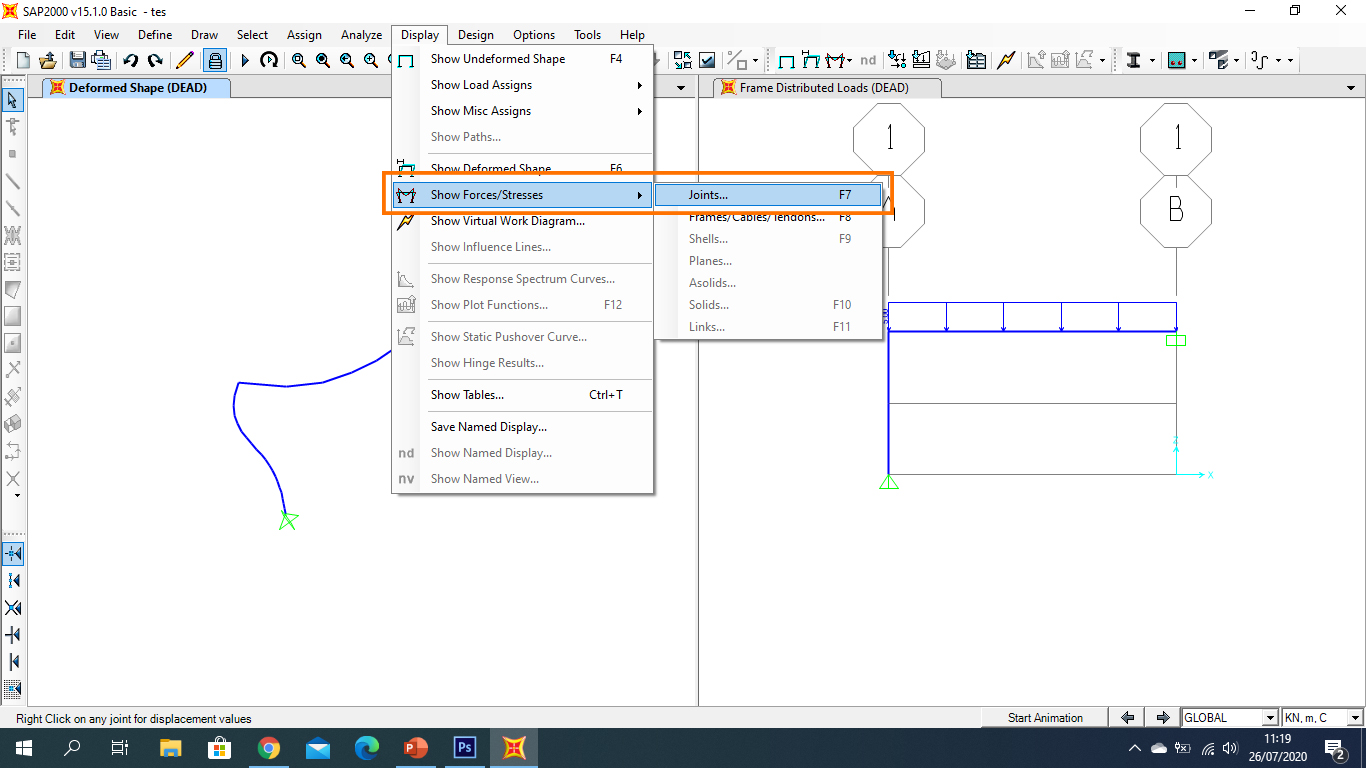This screenshot has width=1366, height=768.
Task: Expand the dropdown next to concrete design icon
Action: (1194, 61)
